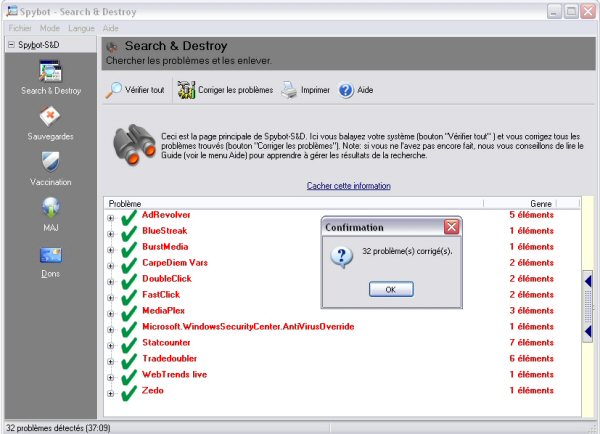This screenshot has height=434, width=600.
Task: Close the Confirmation dialog
Action: (452, 227)
